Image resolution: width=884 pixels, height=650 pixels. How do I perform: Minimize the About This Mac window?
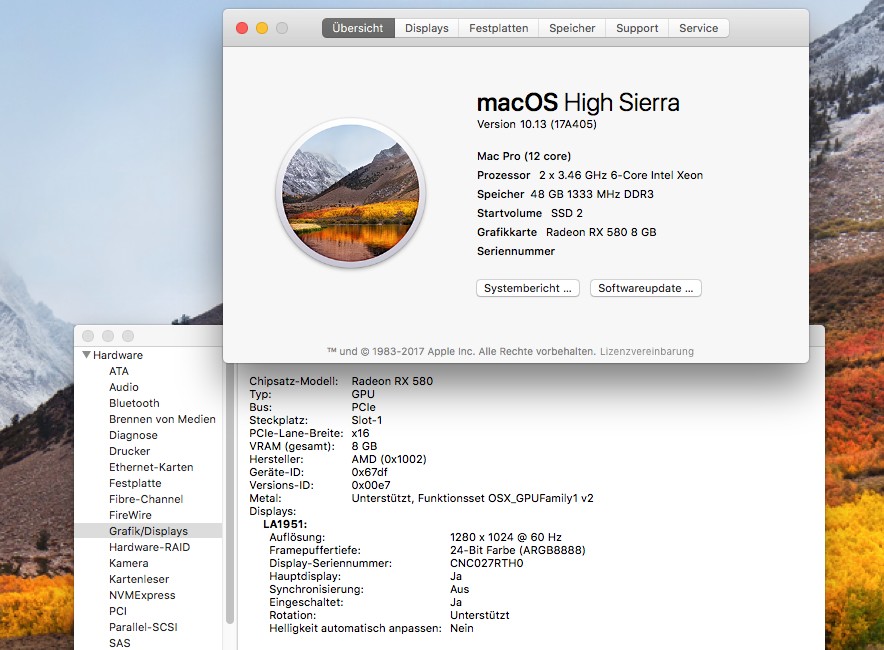262,28
